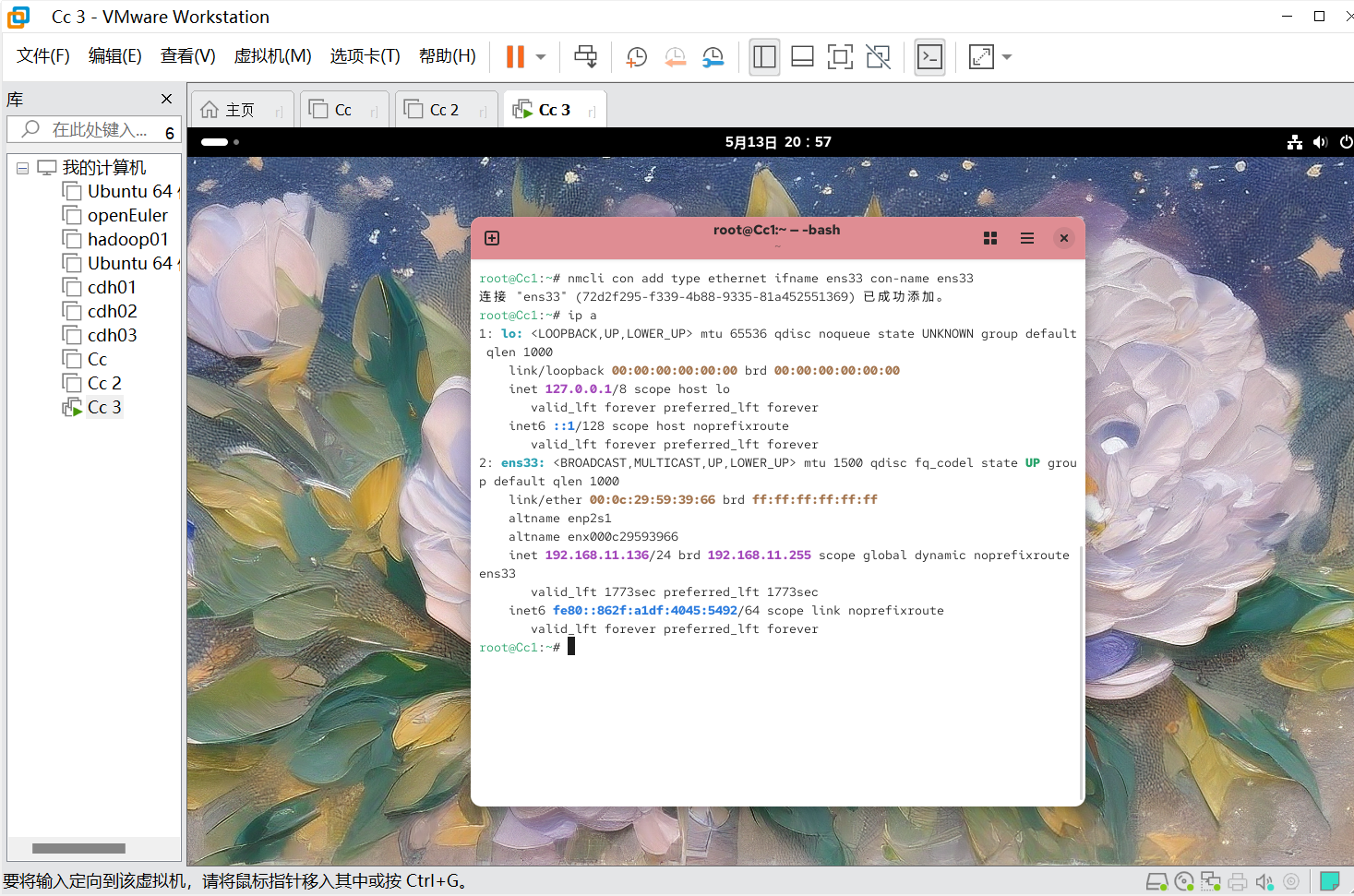Click the stretch guest display icon

[x=981, y=57]
